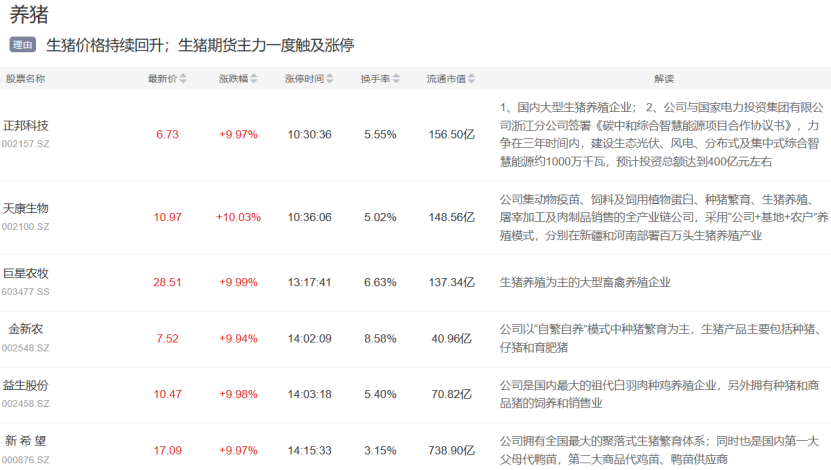Viewport: 831px width, 470px height.
Task: Click market cap 148.56亿
Action: point(452,217)
